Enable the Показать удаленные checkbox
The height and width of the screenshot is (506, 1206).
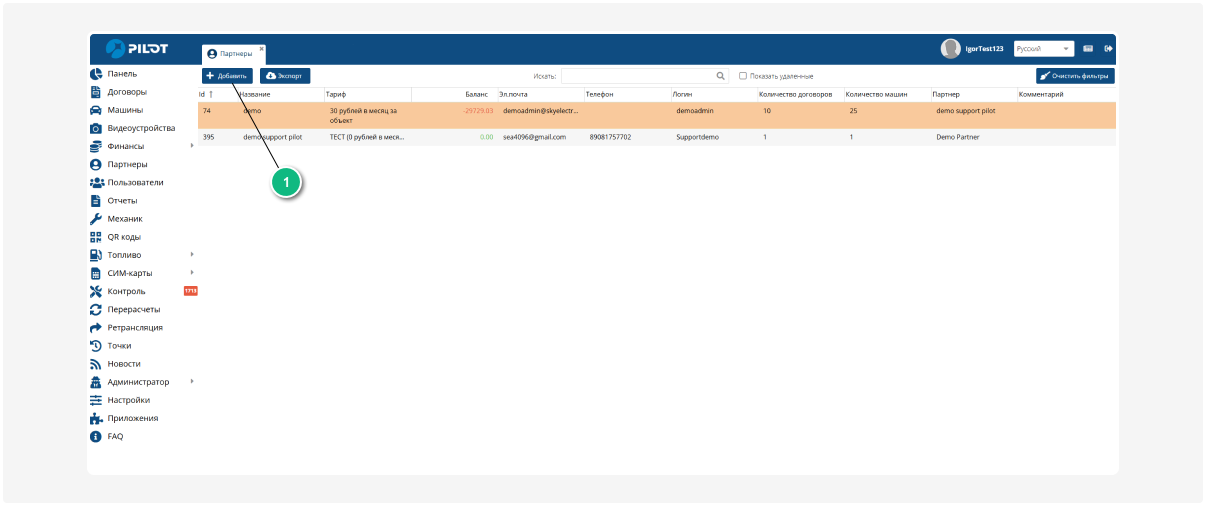coord(743,76)
